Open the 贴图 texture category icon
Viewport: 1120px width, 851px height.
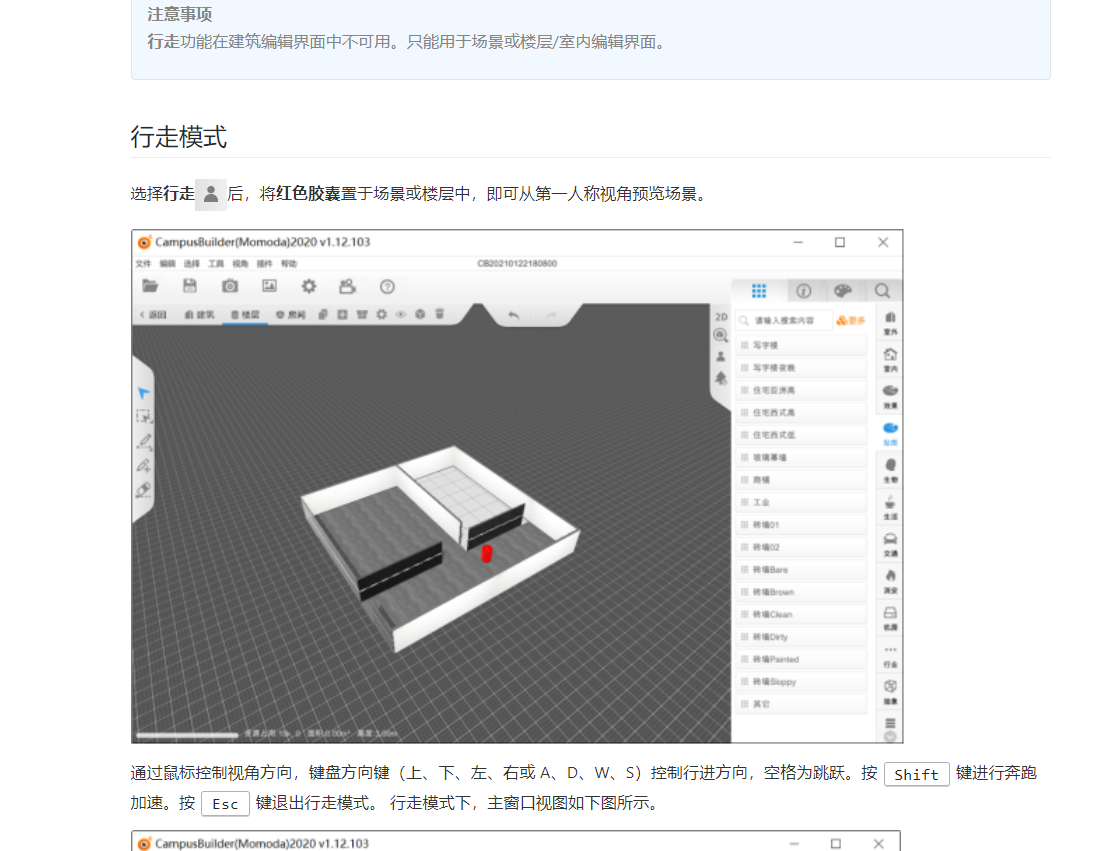coord(890,434)
